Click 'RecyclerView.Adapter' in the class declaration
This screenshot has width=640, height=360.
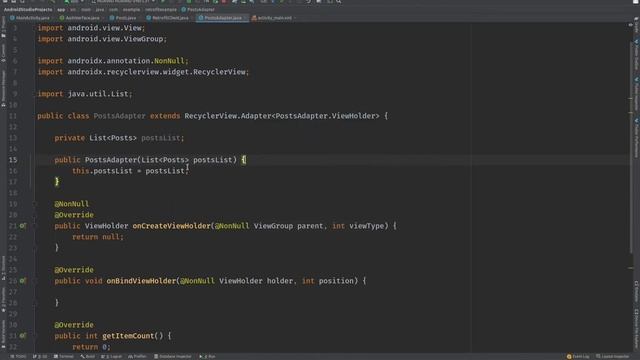(227, 116)
